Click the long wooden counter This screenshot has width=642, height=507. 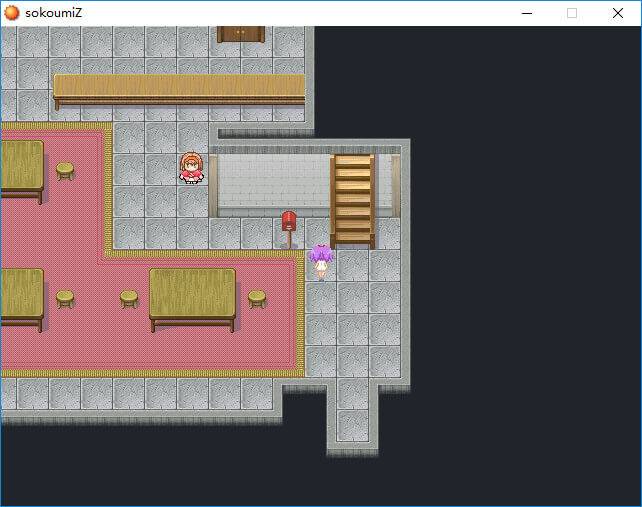(x=179, y=88)
